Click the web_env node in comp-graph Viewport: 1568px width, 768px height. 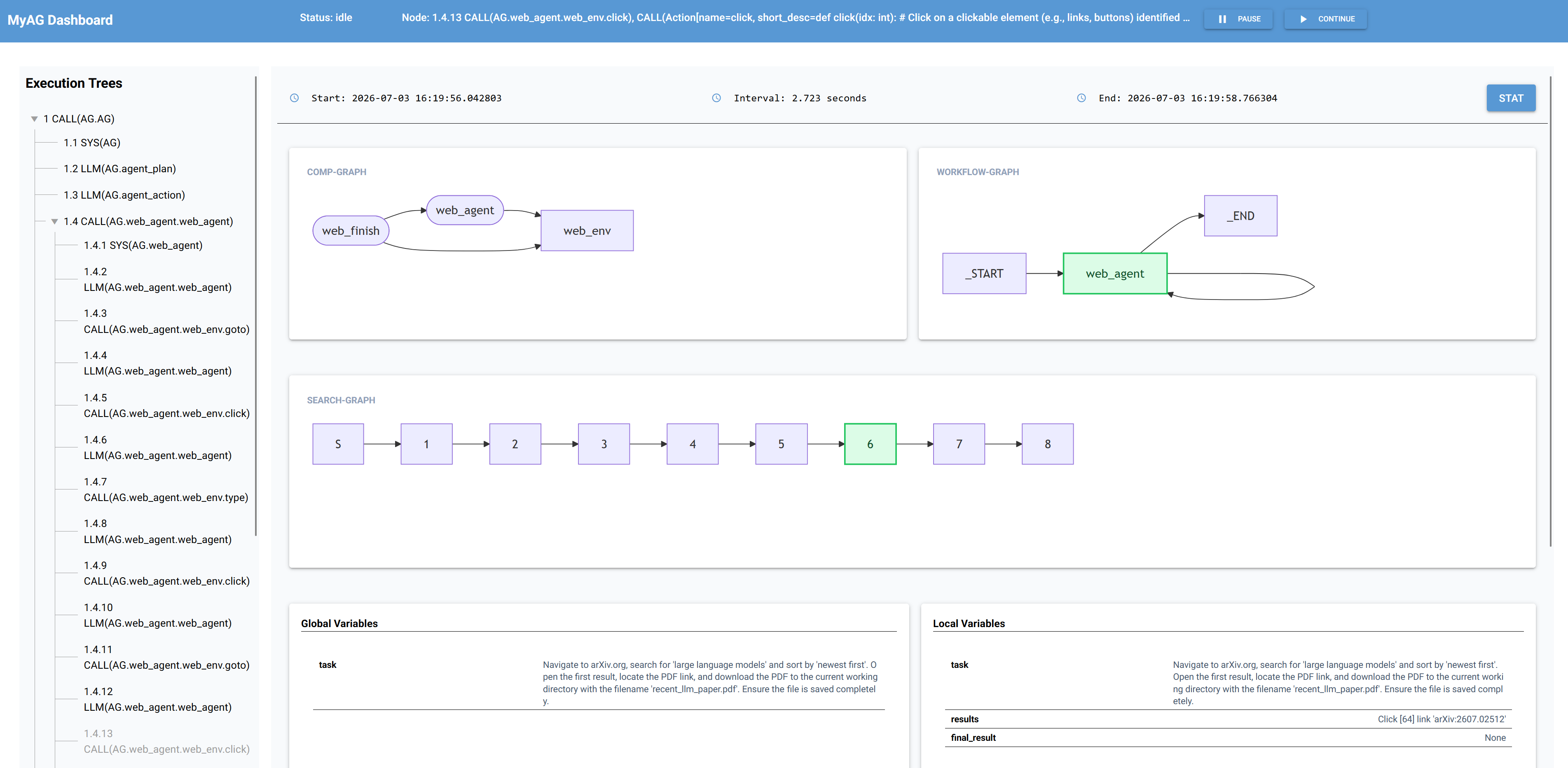(x=587, y=231)
